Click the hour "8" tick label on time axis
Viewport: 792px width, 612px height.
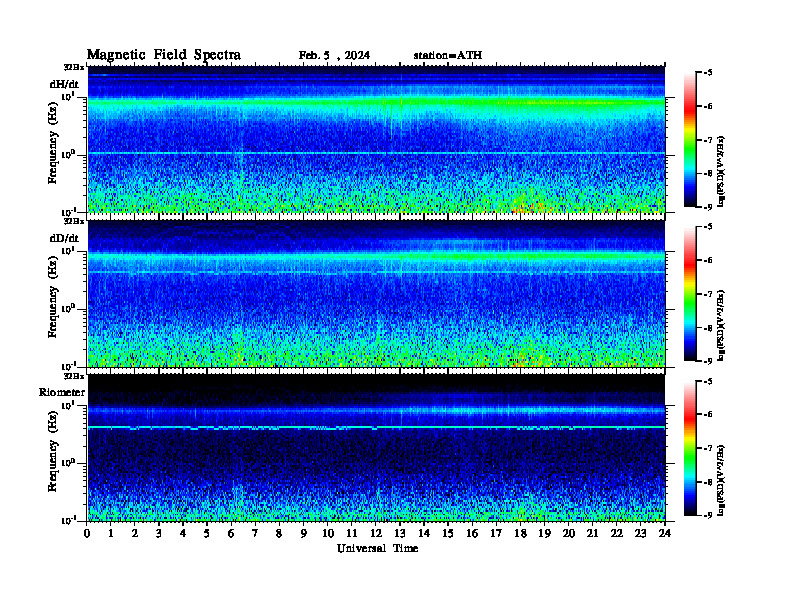coord(279,534)
